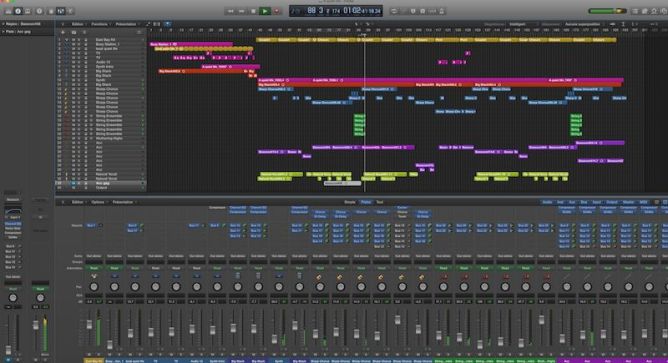
Task: Toggle Read automation on first mixer channel
Action: coord(94,268)
